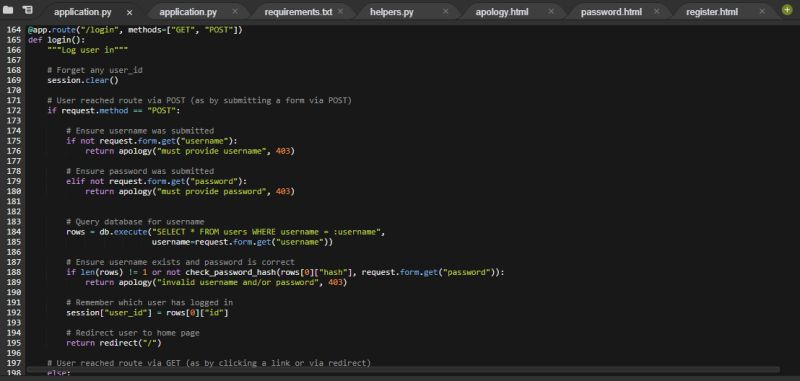The height and width of the screenshot is (381, 800).
Task: Close the password.html tab
Action: [656, 11]
